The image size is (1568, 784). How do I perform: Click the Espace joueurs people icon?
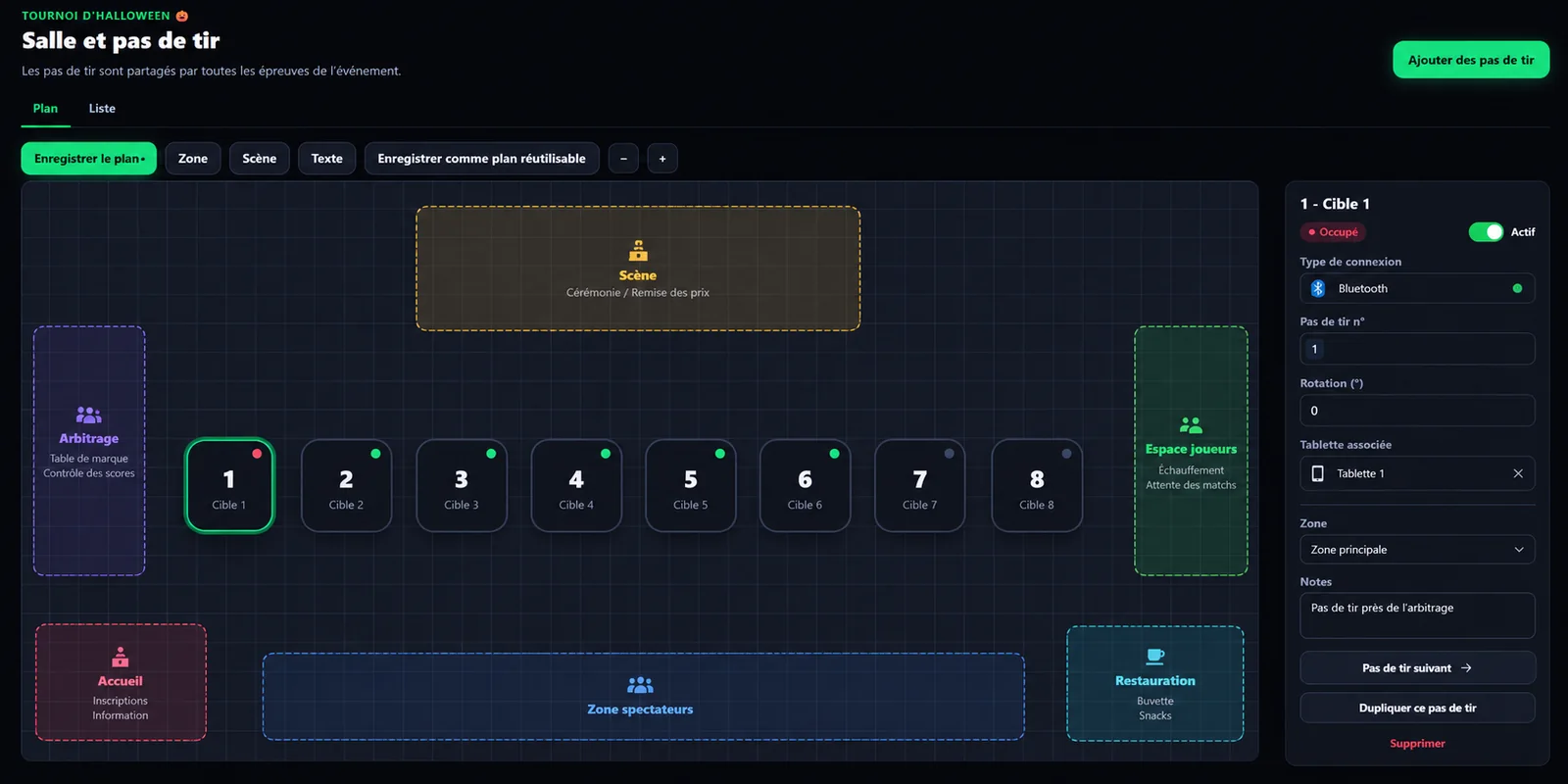tap(1191, 425)
